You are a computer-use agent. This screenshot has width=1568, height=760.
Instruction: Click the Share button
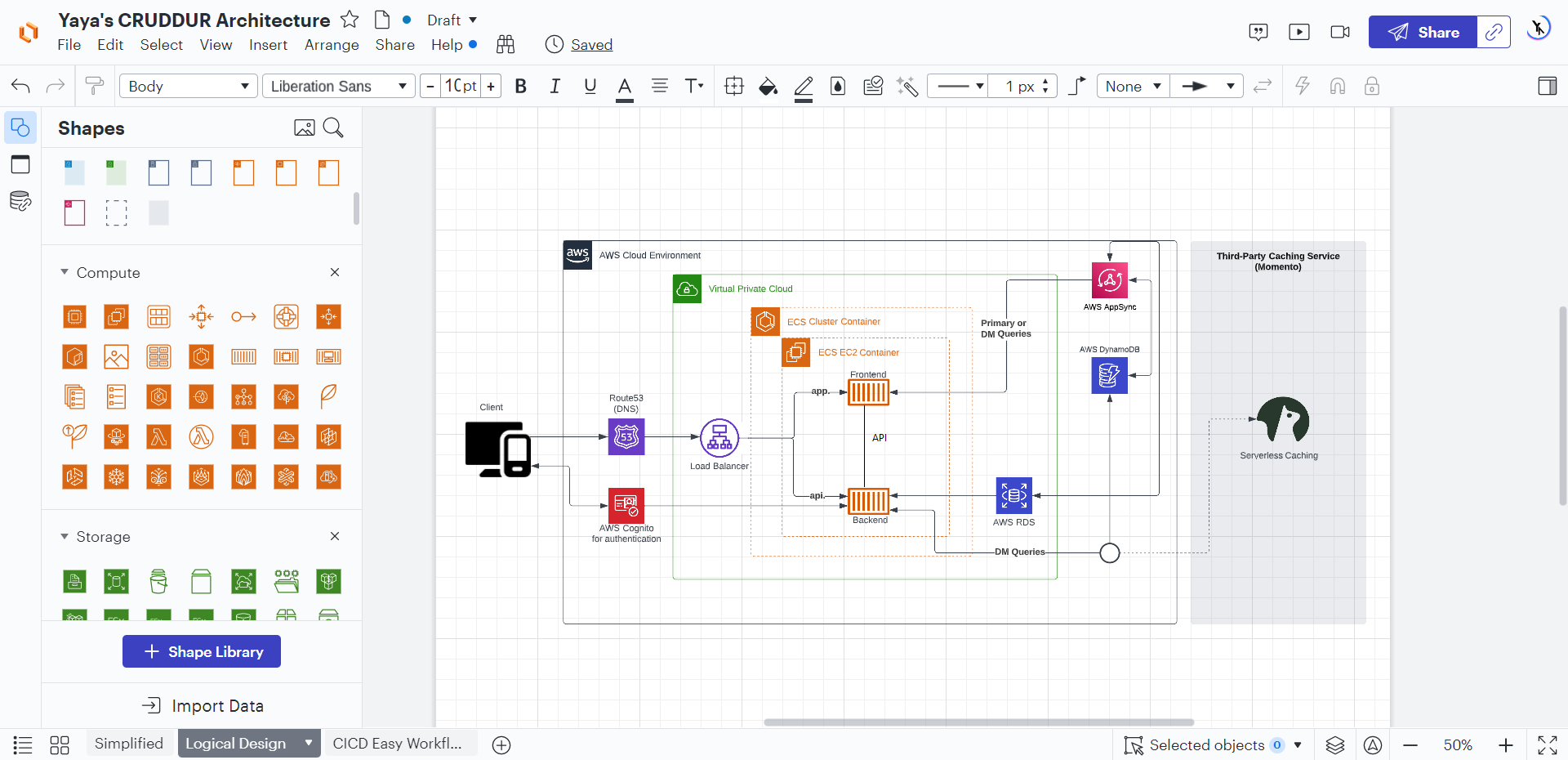[x=1423, y=32]
